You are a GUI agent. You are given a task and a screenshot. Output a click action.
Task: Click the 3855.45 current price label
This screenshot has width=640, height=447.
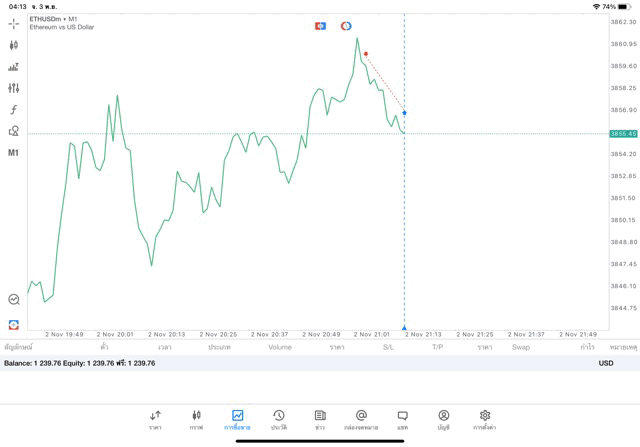[x=623, y=133]
